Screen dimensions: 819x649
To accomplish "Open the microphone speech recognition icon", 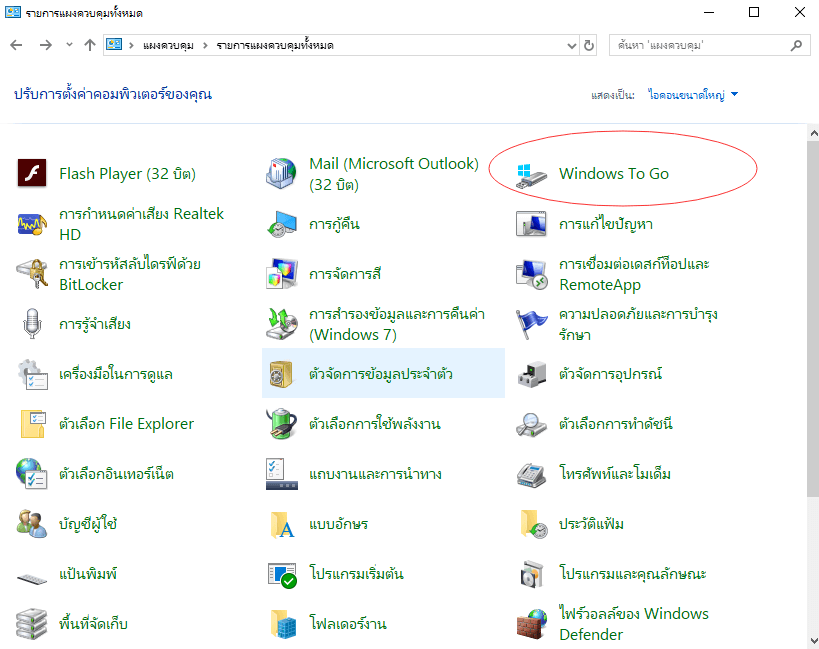I will pyautogui.click(x=33, y=324).
